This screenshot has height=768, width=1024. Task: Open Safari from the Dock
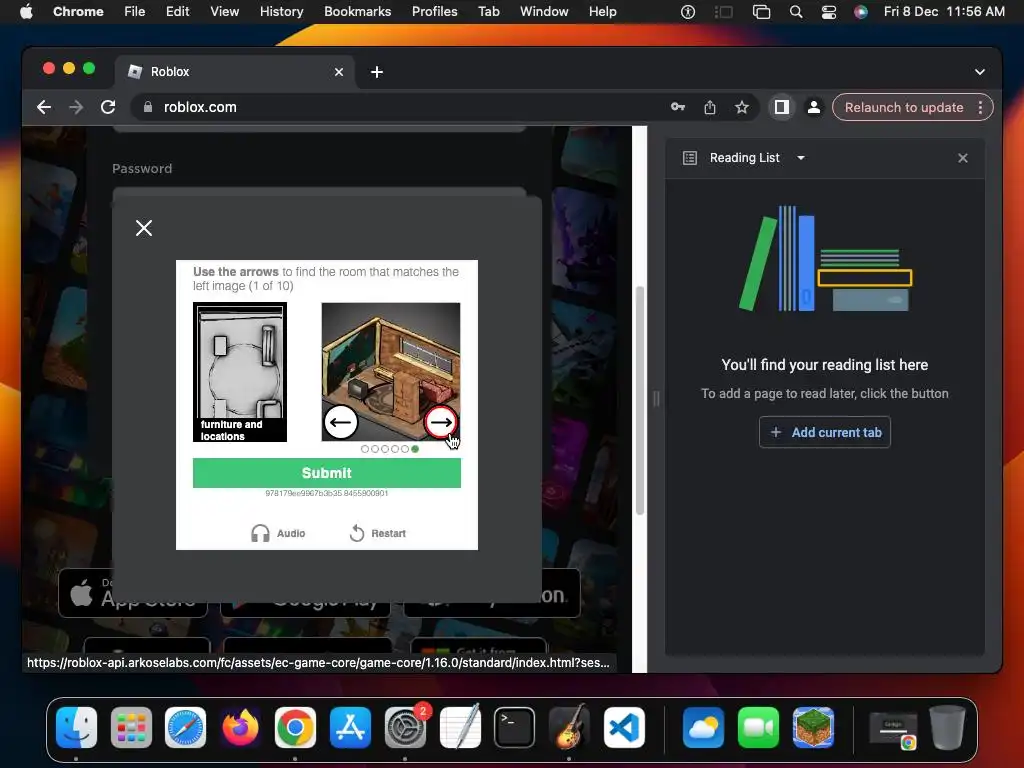pos(185,728)
